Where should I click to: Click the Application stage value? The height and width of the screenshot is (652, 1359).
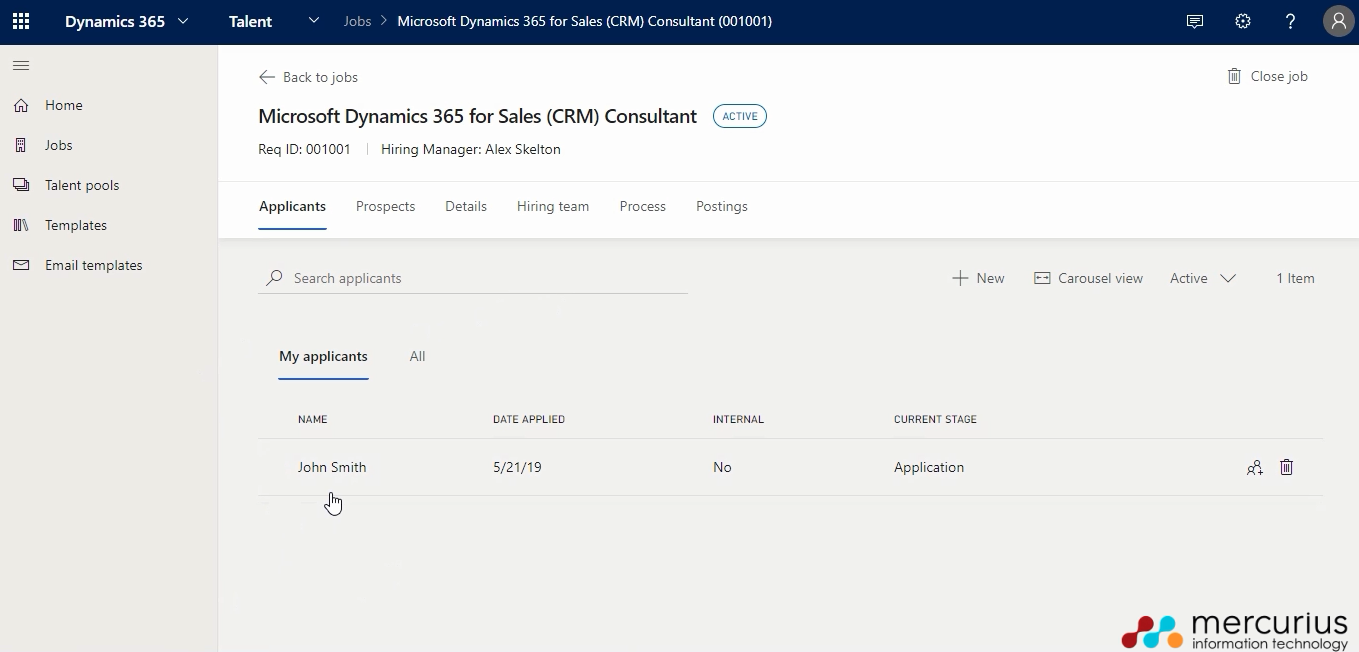929,467
